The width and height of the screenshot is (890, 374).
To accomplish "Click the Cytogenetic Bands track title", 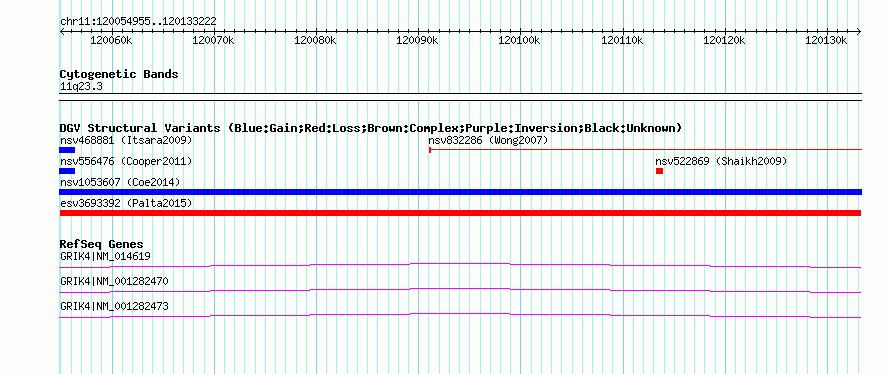I will pos(119,74).
